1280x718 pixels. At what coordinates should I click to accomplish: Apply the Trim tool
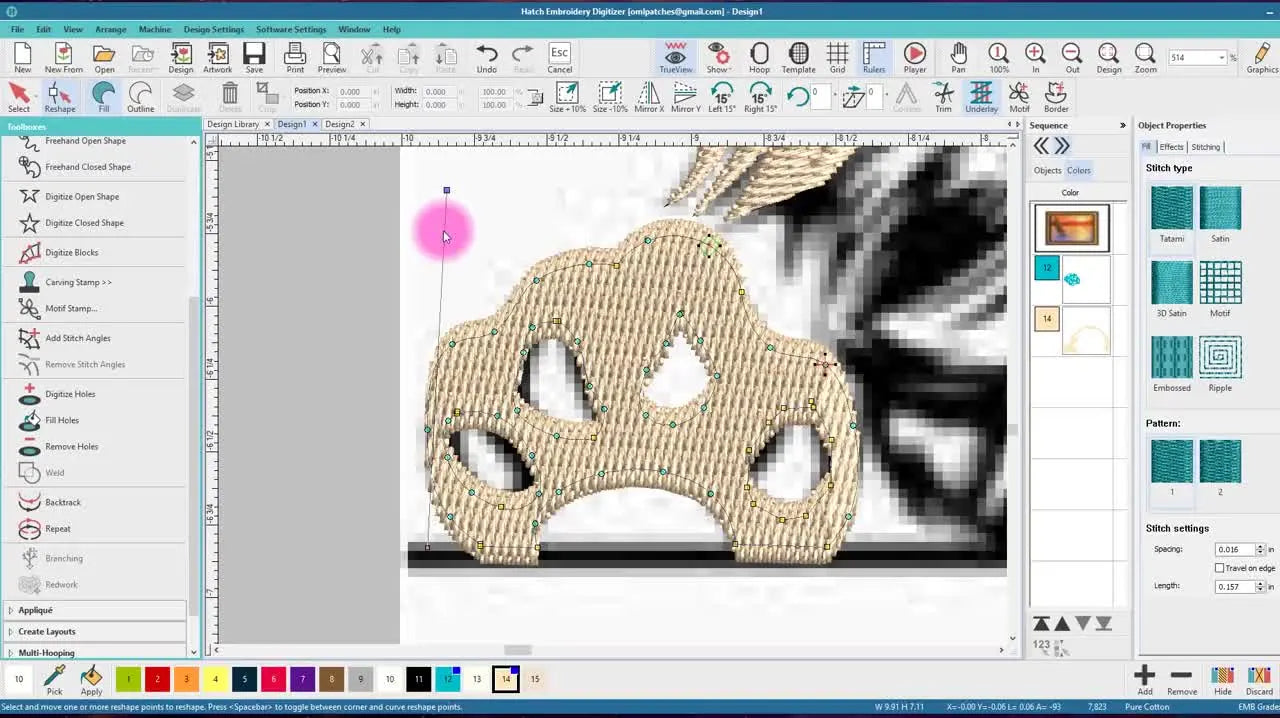coord(943,97)
